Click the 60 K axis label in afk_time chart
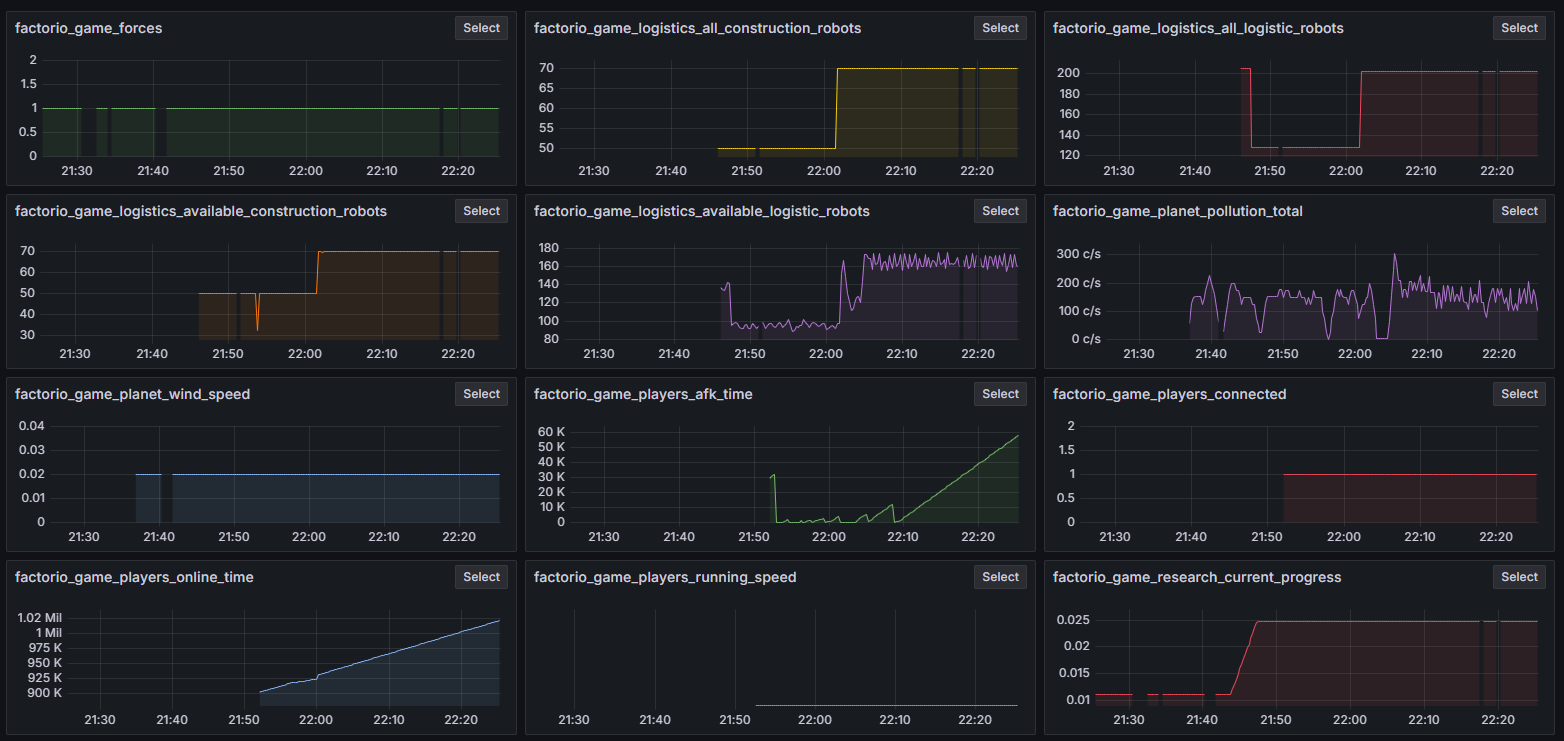The image size is (1564, 741). (552, 432)
